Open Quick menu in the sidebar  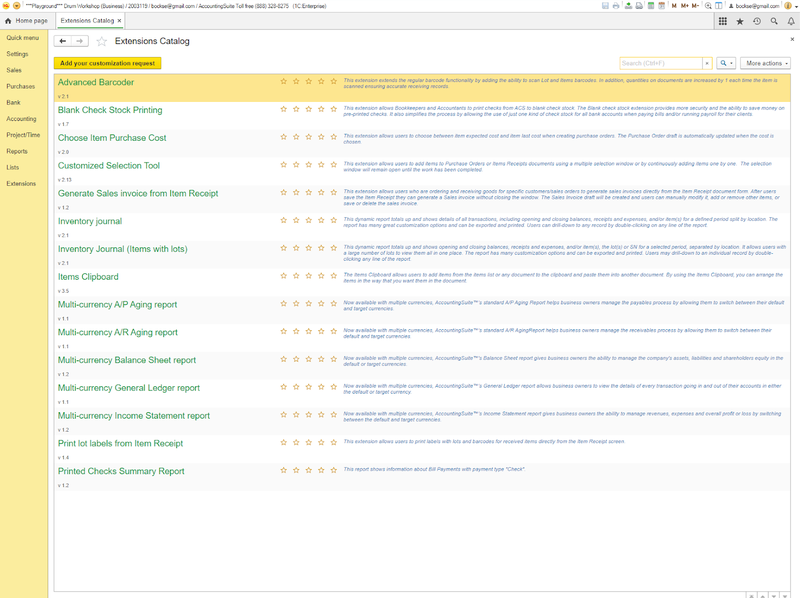[22, 38]
